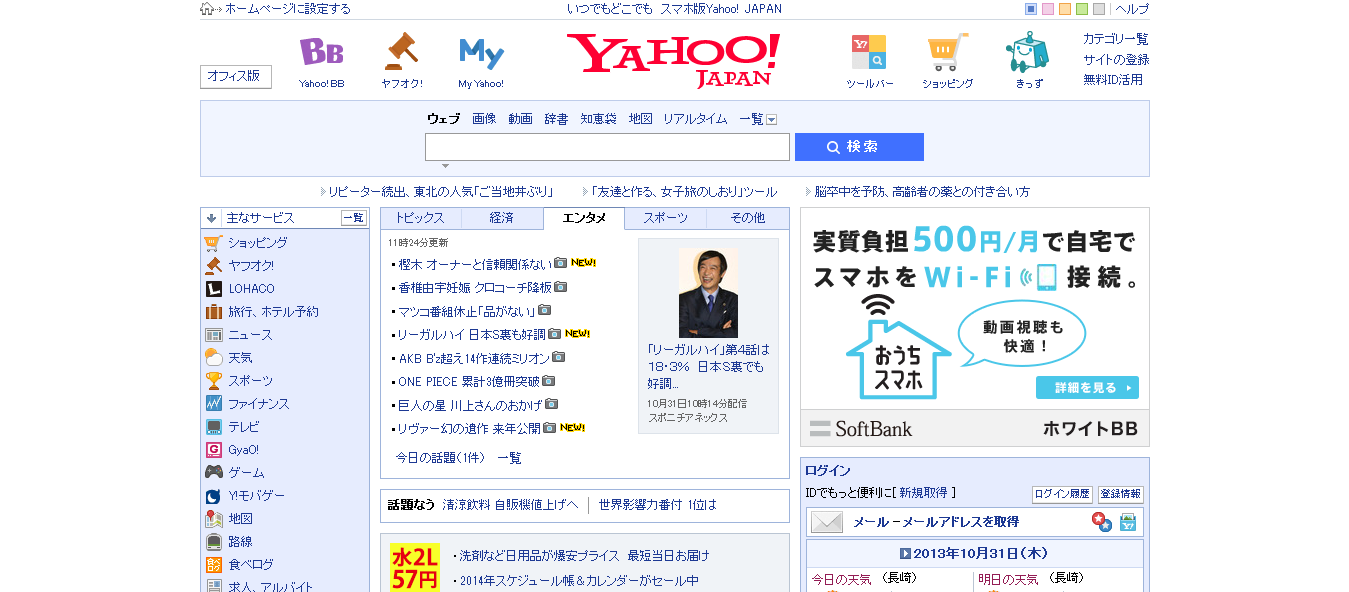This screenshot has height=592, width=1349.
Task: Switch to the スポーツ news tab
Action: (x=665, y=218)
